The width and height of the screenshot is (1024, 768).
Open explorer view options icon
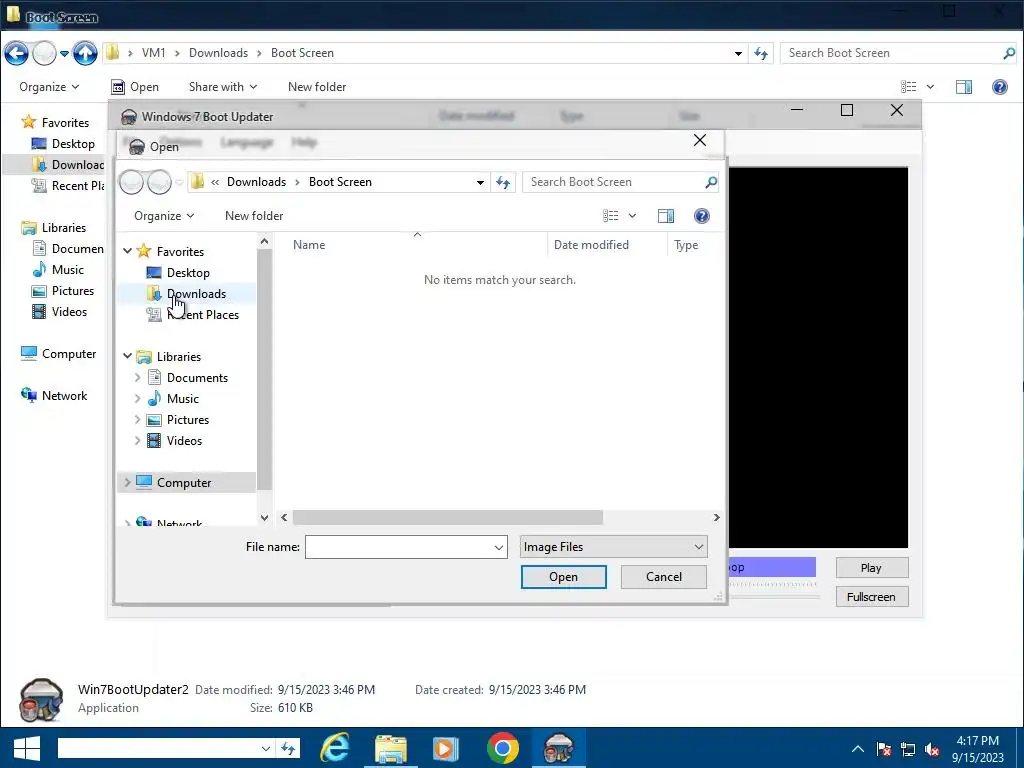coord(908,87)
